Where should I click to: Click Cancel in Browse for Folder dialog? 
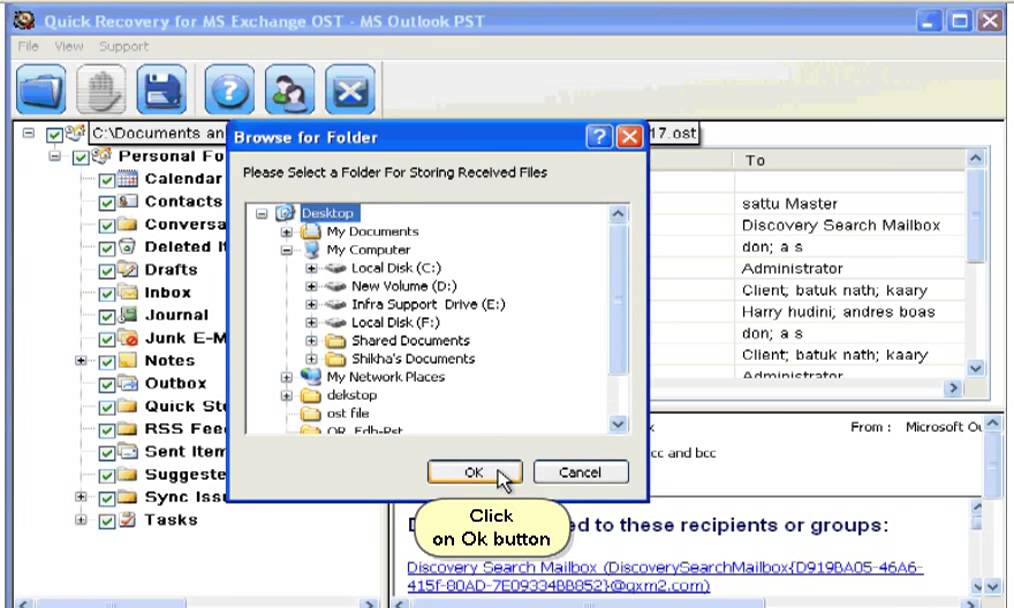coord(580,472)
